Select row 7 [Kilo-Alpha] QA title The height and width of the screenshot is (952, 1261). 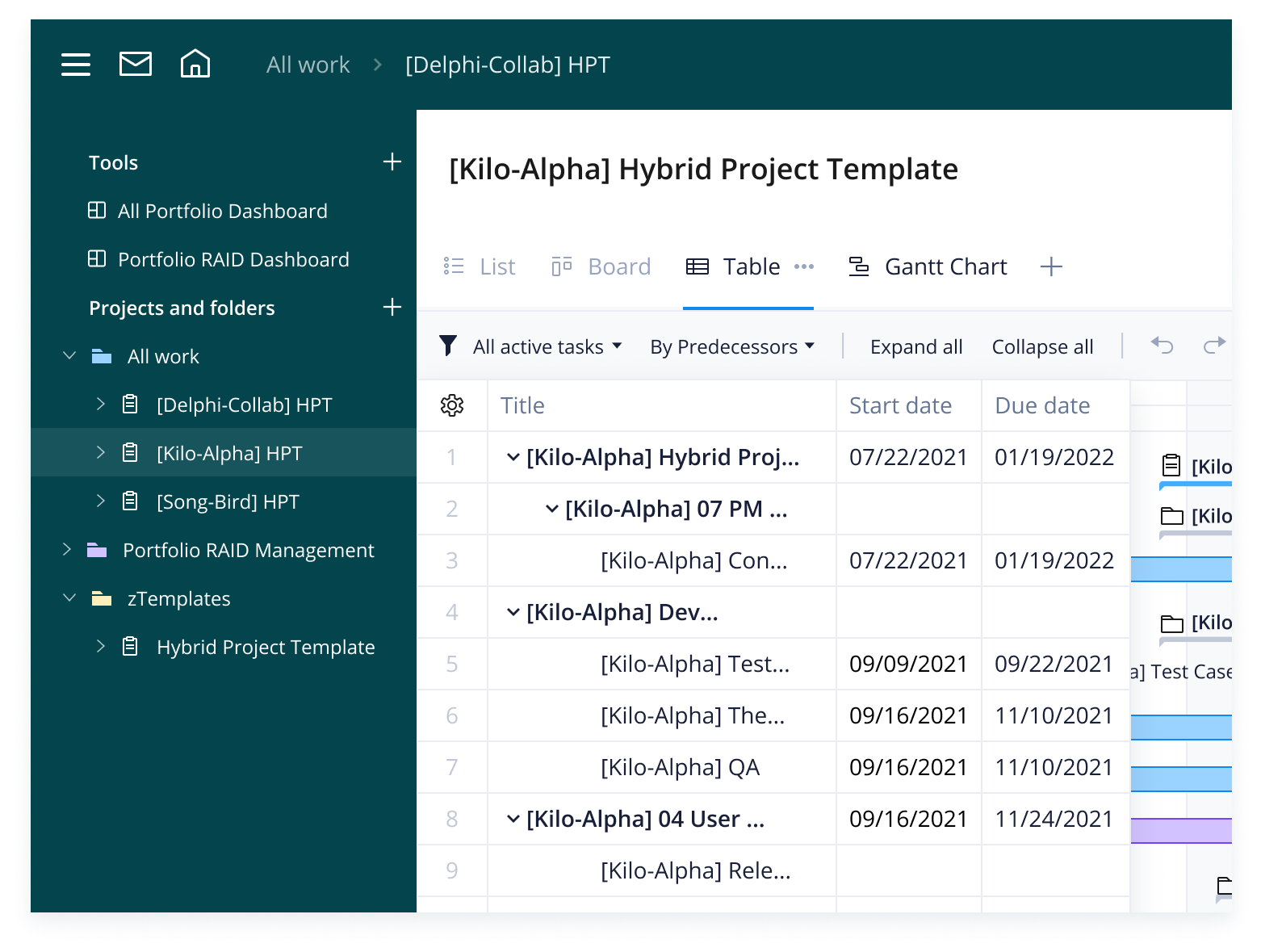click(680, 767)
